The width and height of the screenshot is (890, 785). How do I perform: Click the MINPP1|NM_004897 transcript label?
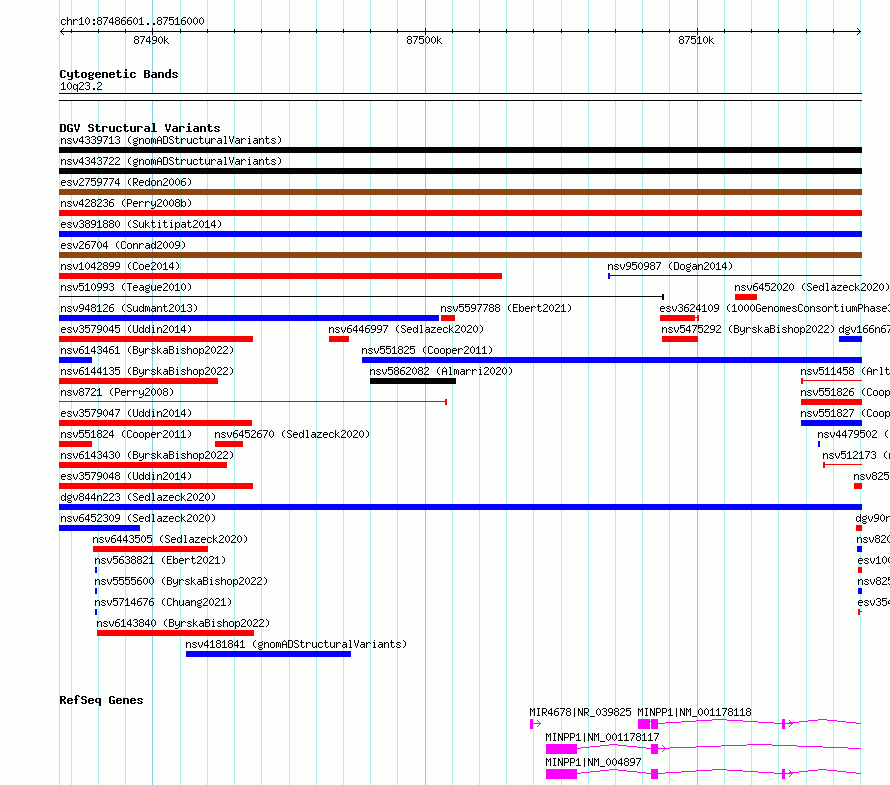[x=593, y=762]
